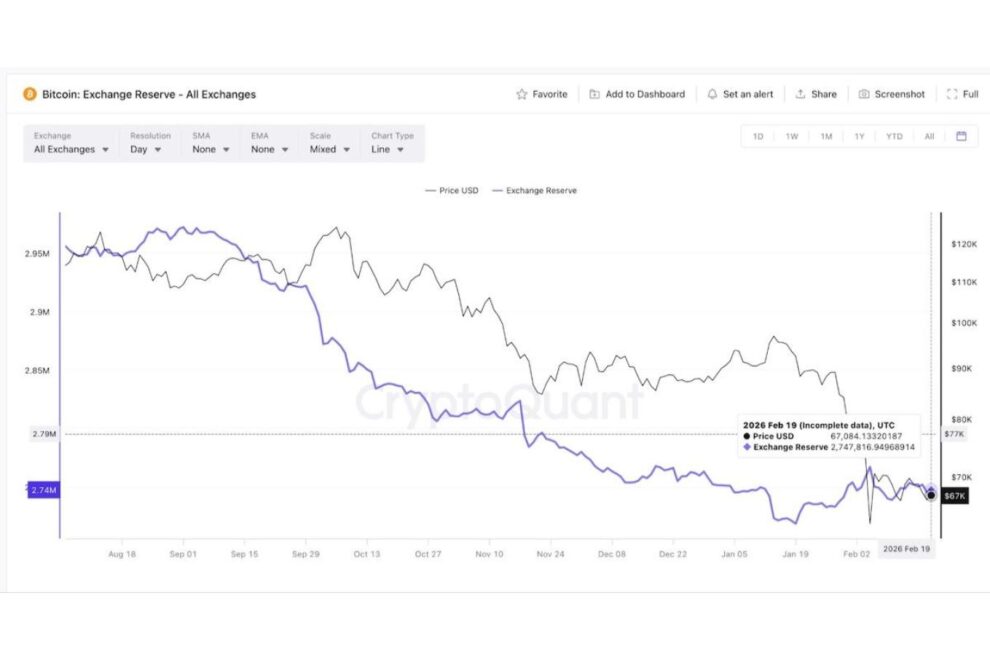
Task: Click the Set an alert bell icon
Action: point(711,93)
